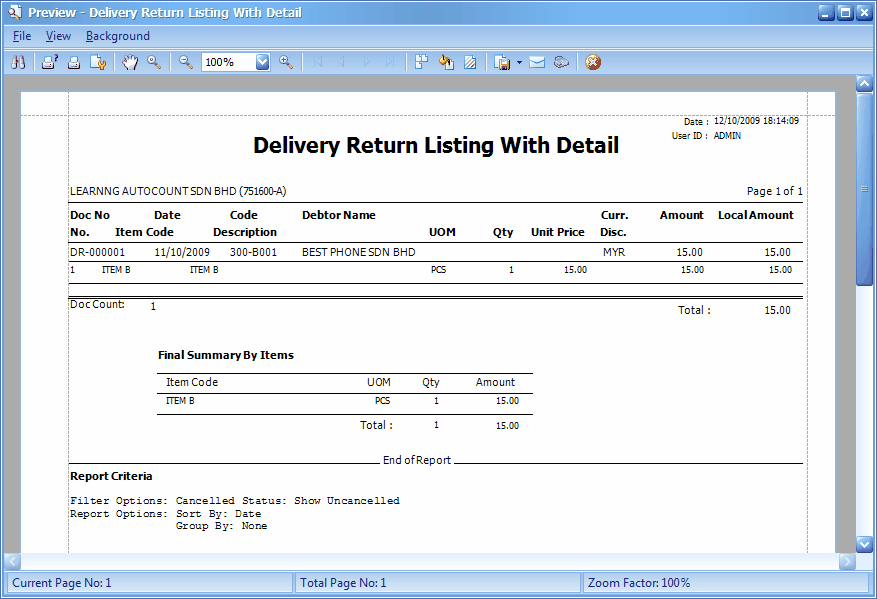Click 'Final Summary By Items' heading
Viewport: 877px width, 599px height.
click(225, 355)
